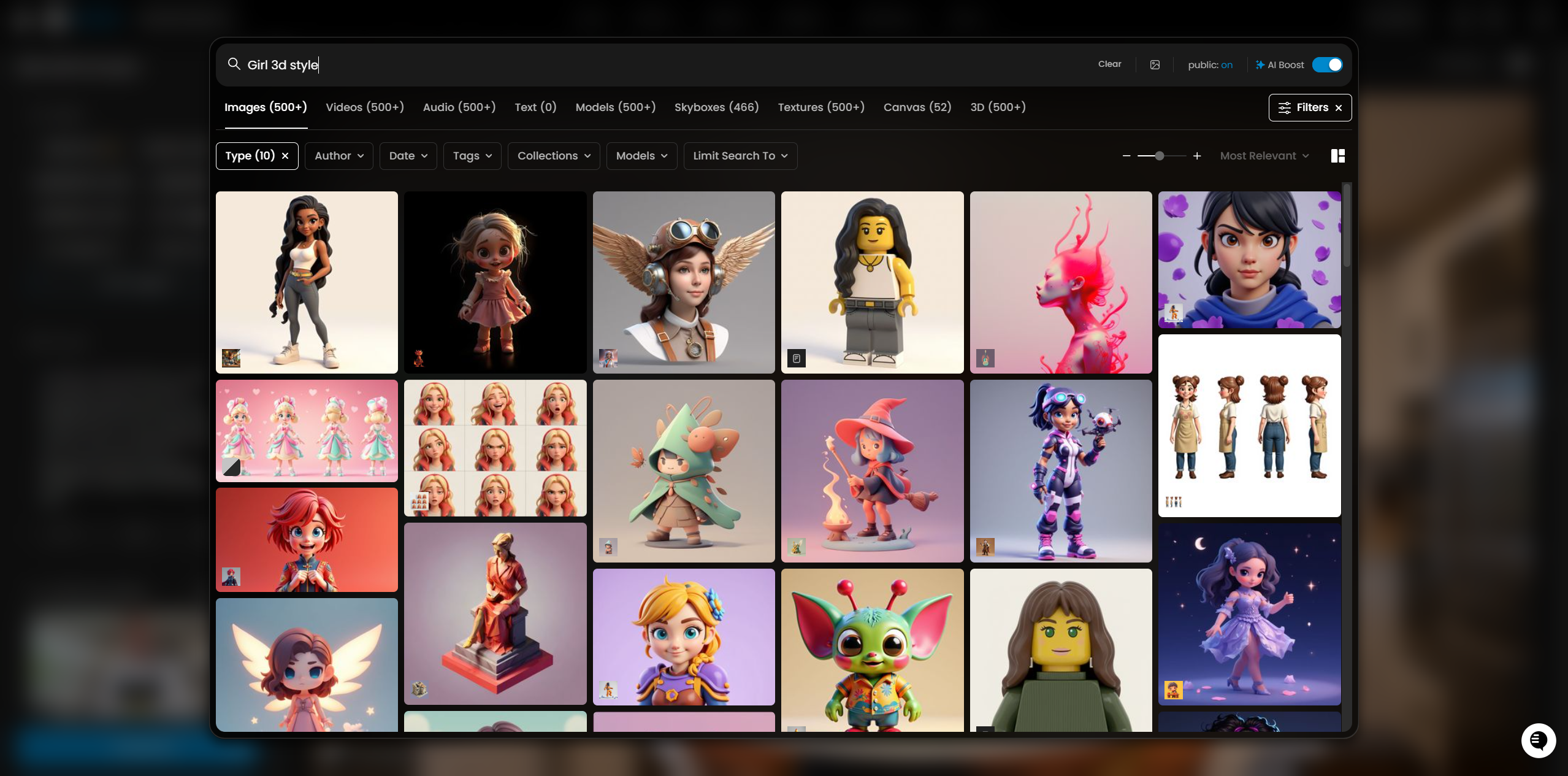This screenshot has width=1568, height=776.
Task: Switch to the 3D (500+) tab
Action: click(998, 107)
